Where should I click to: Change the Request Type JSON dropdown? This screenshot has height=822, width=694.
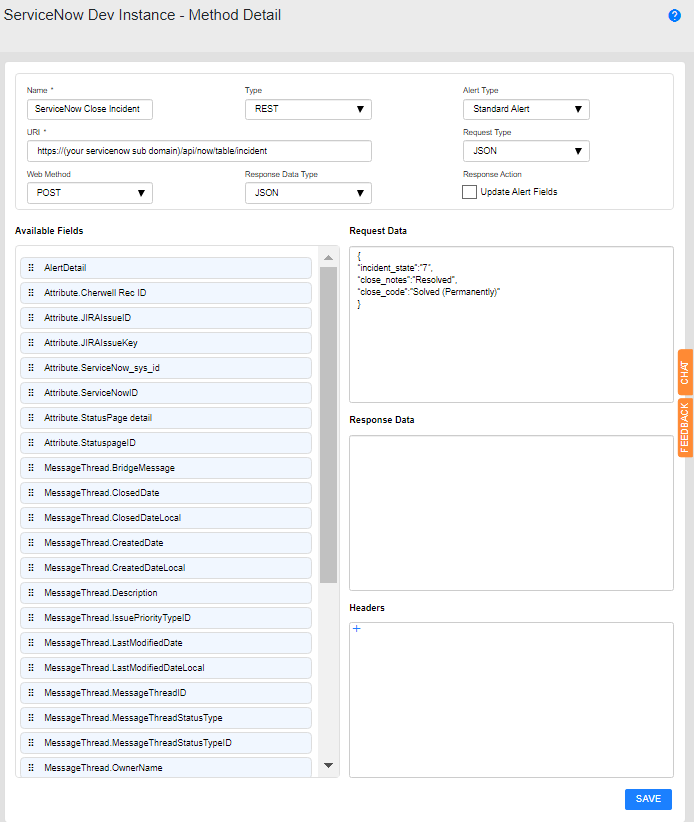(526, 151)
